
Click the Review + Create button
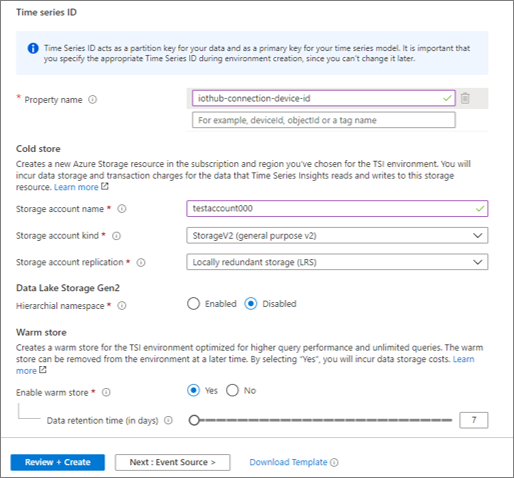coord(58,462)
